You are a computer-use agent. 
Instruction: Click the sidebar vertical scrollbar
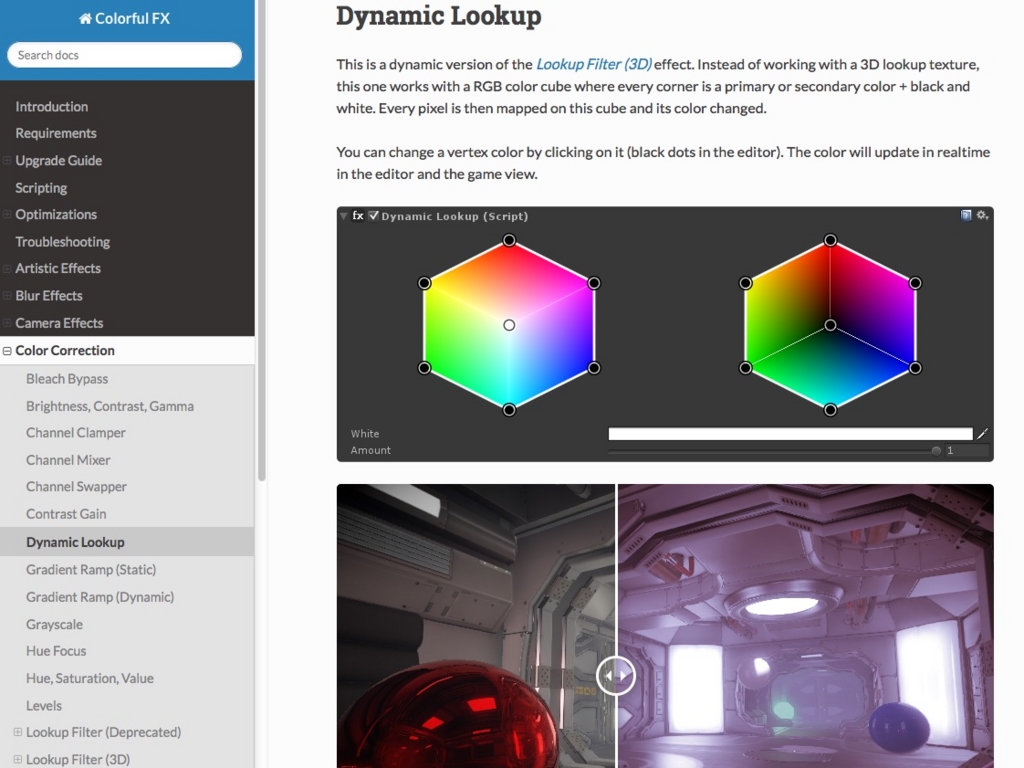pos(262,240)
